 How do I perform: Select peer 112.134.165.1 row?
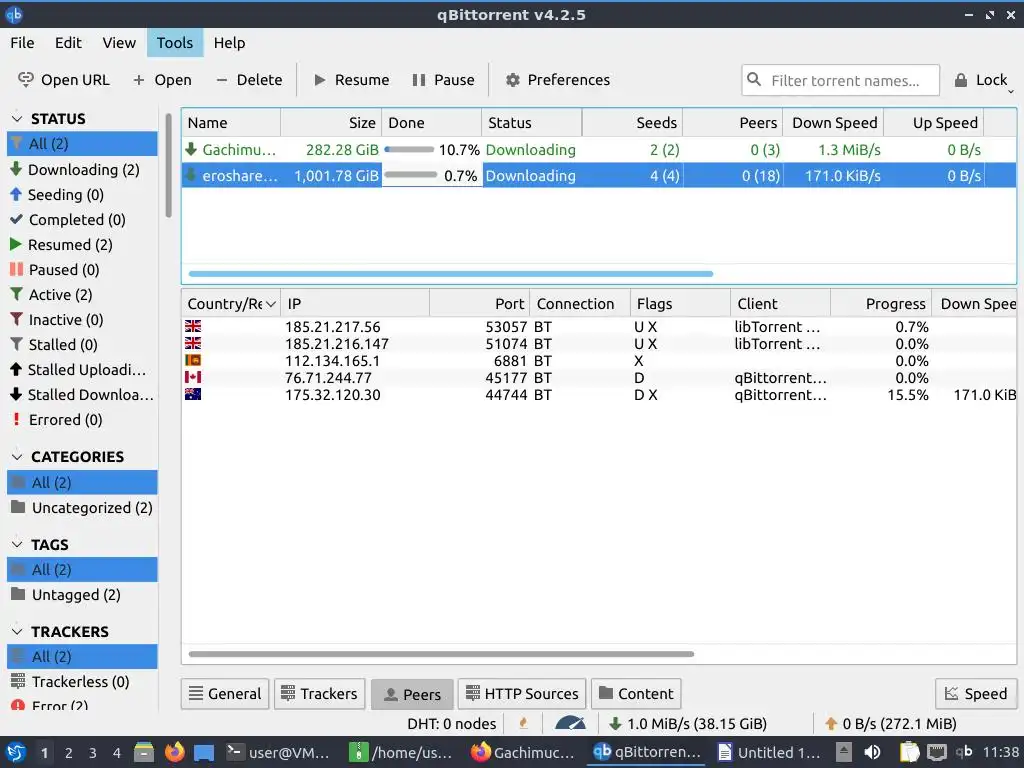tap(599, 361)
